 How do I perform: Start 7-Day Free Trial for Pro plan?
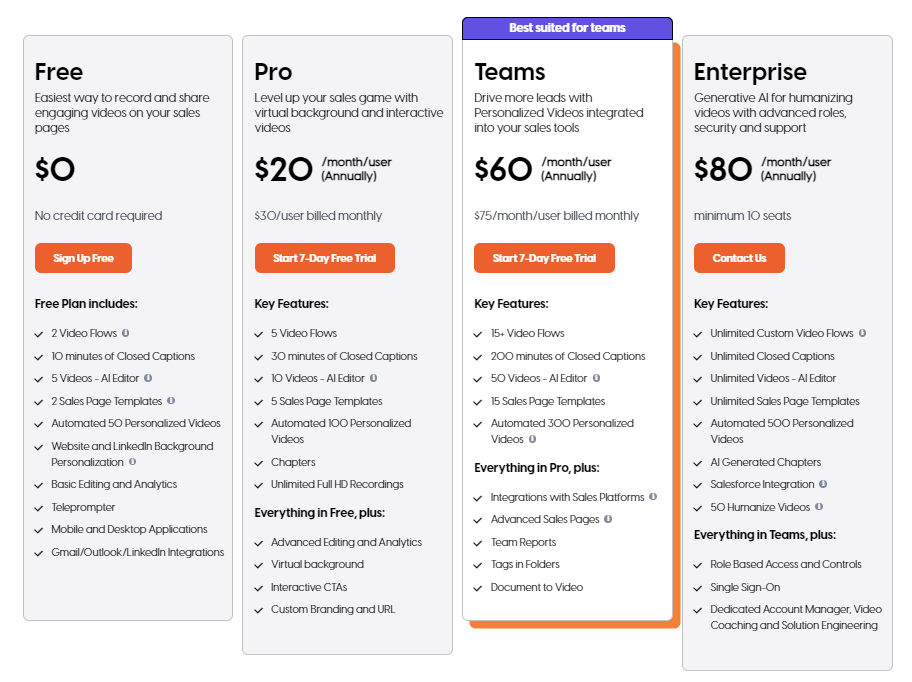[325, 258]
